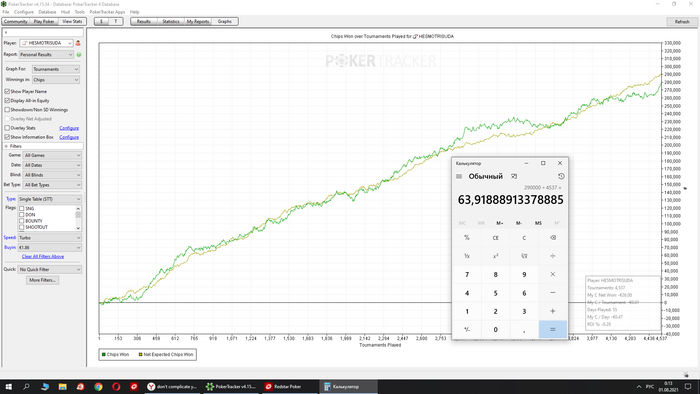Check the DON flag
700x394 pixels.
click(21, 215)
